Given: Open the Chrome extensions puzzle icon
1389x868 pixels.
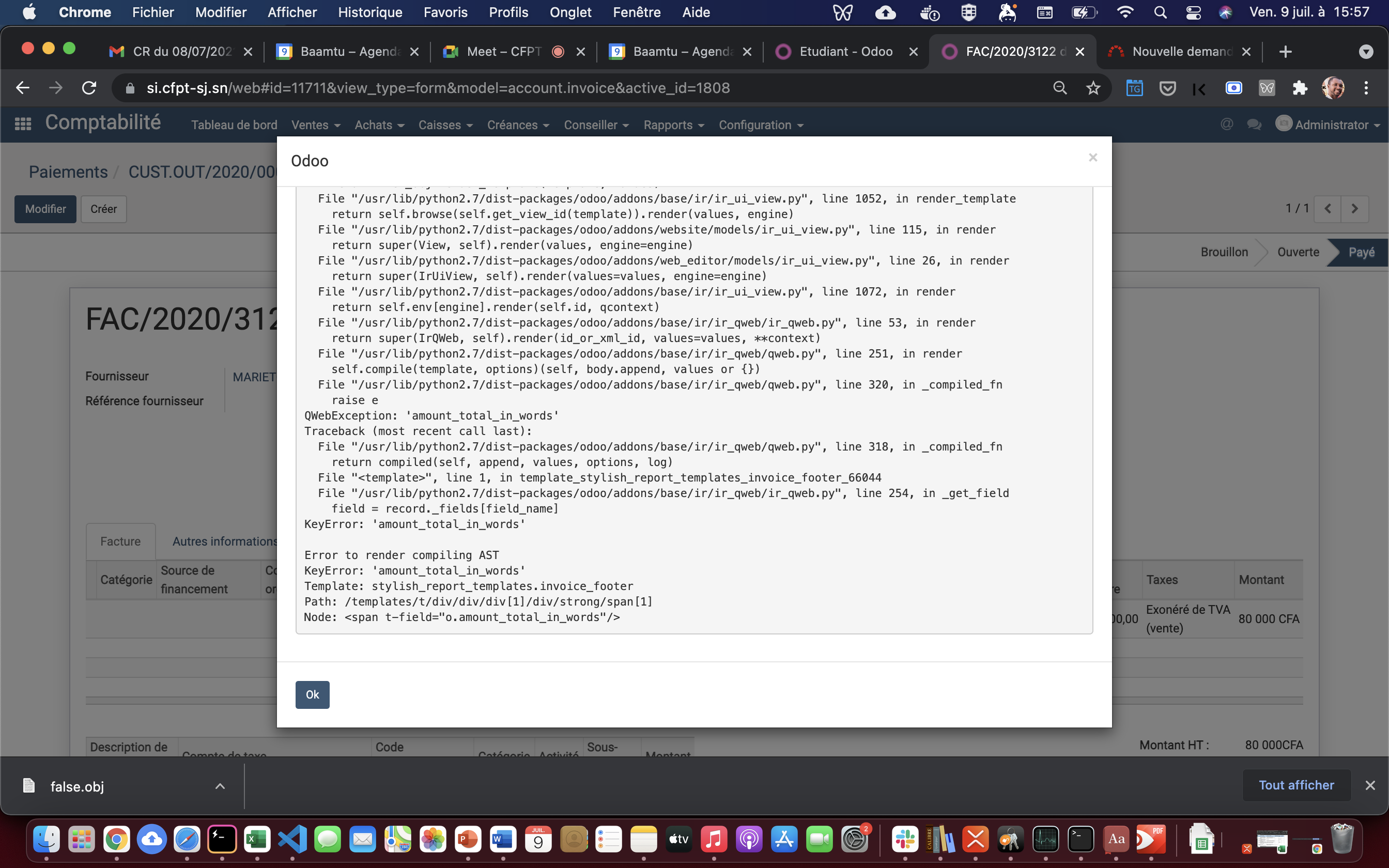Looking at the screenshot, I should click(x=1300, y=88).
